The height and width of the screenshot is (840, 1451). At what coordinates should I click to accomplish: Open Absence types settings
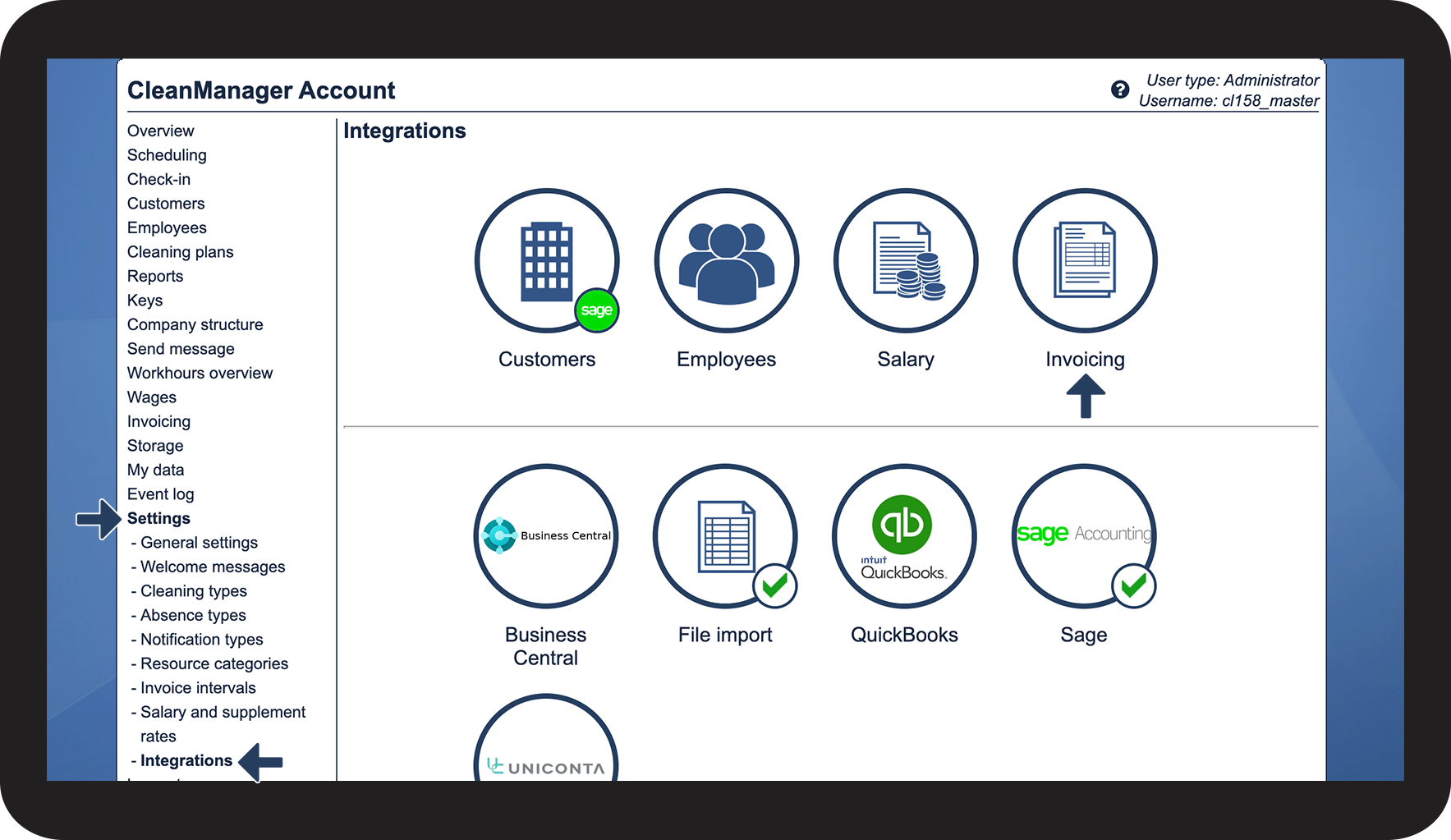(193, 615)
